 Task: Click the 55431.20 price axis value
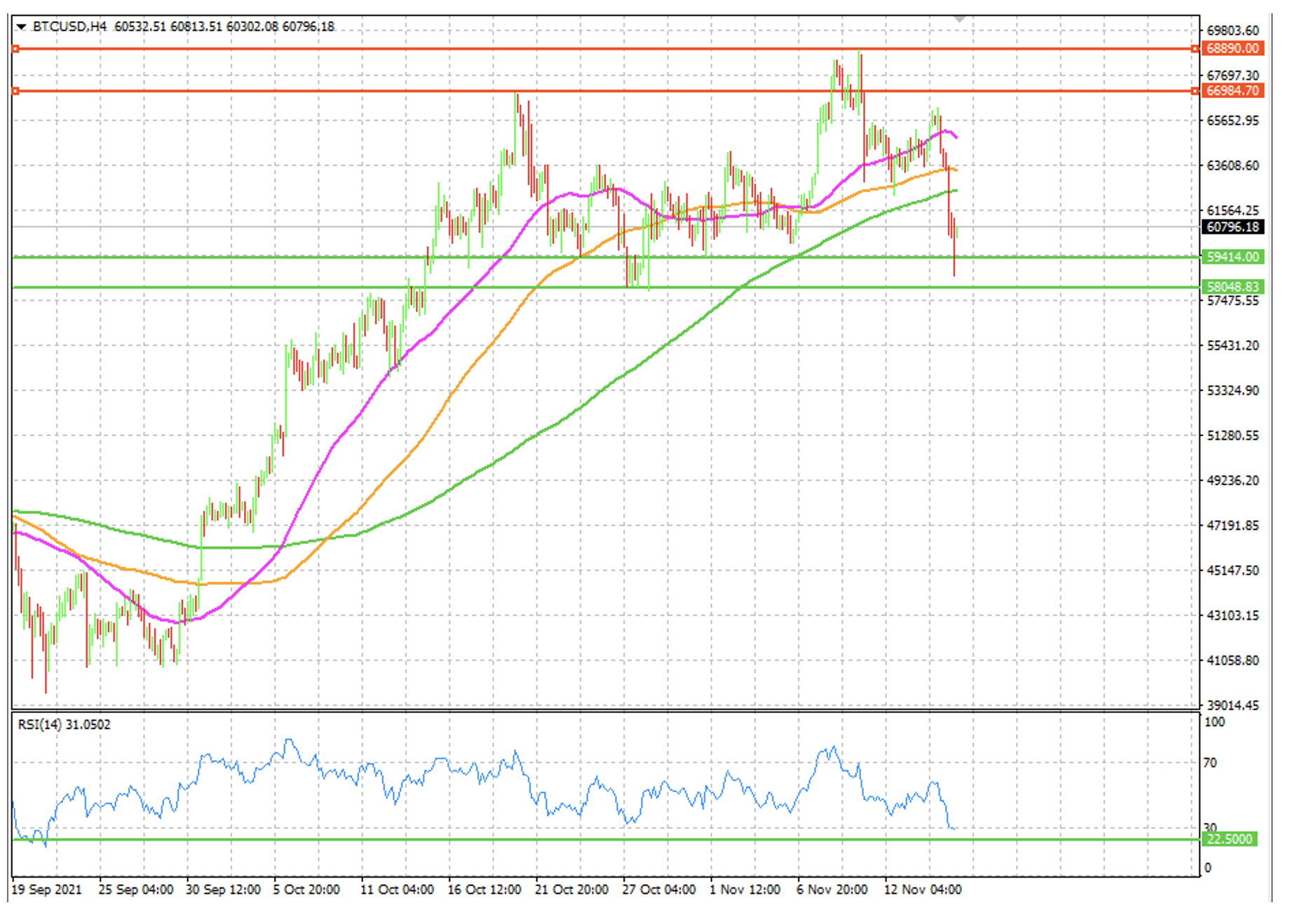tap(1233, 346)
